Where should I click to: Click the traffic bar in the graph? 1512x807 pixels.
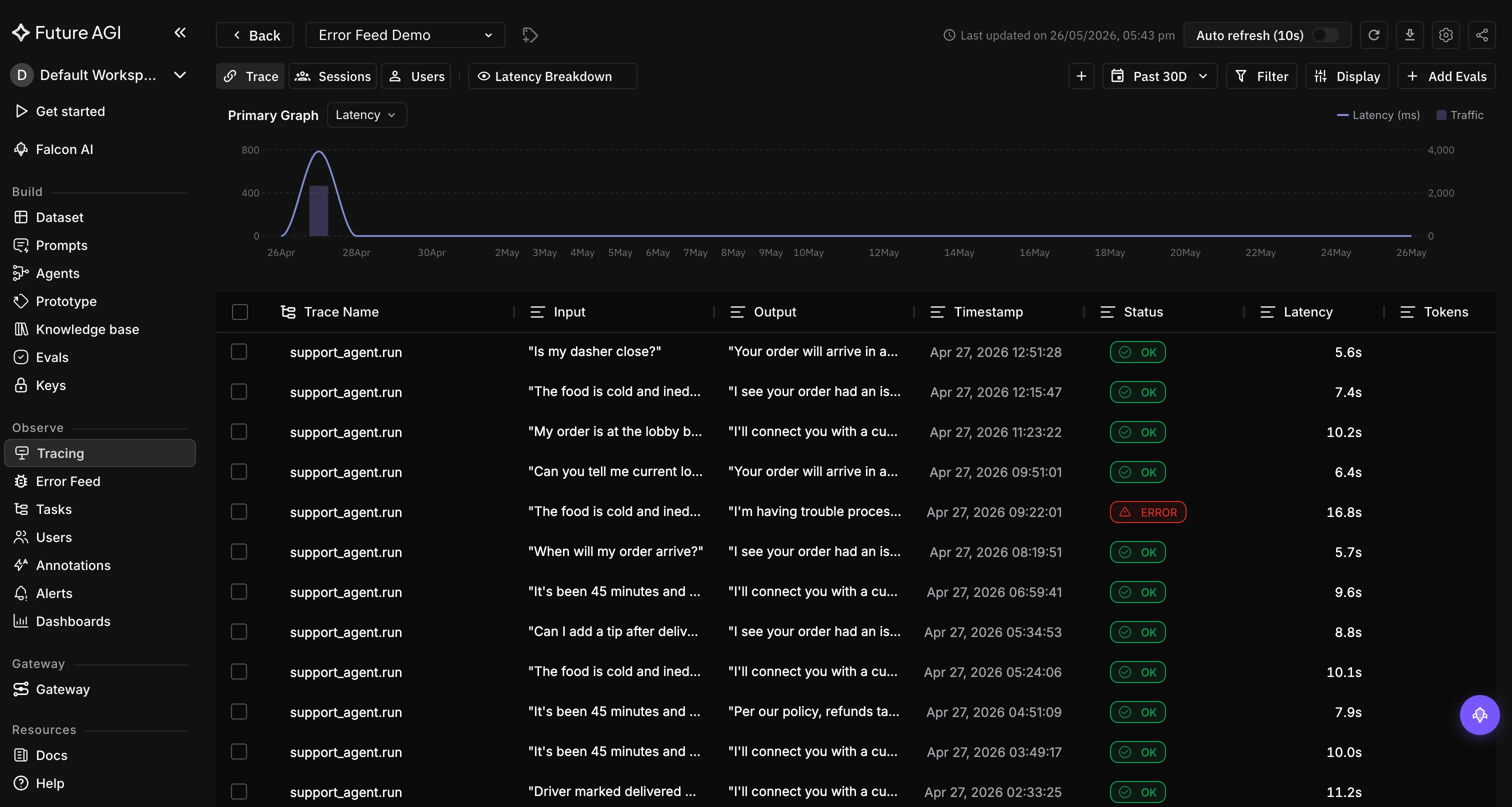(318, 211)
